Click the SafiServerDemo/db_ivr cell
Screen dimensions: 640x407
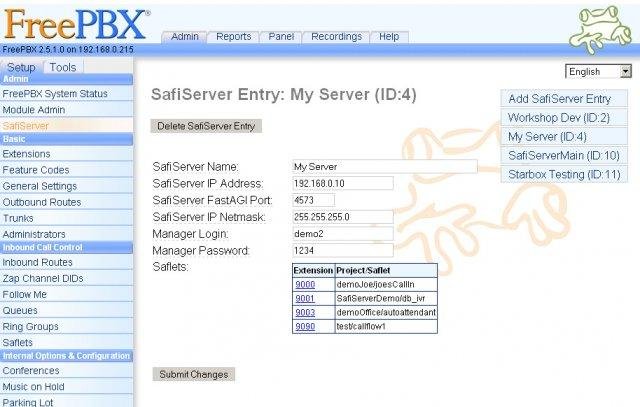tap(386, 298)
